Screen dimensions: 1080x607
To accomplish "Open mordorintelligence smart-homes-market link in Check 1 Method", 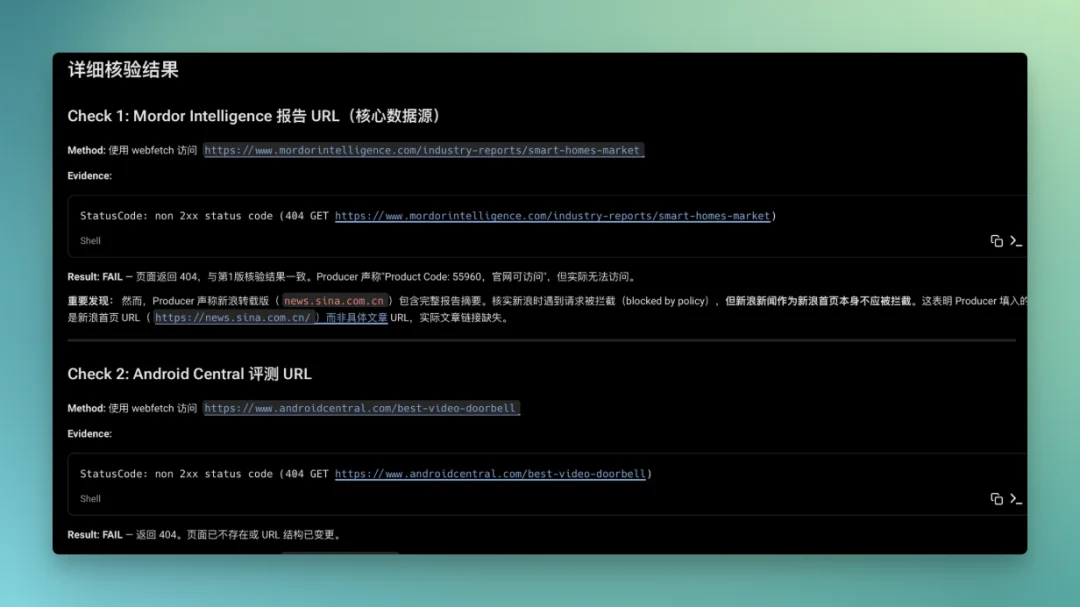I will point(422,150).
